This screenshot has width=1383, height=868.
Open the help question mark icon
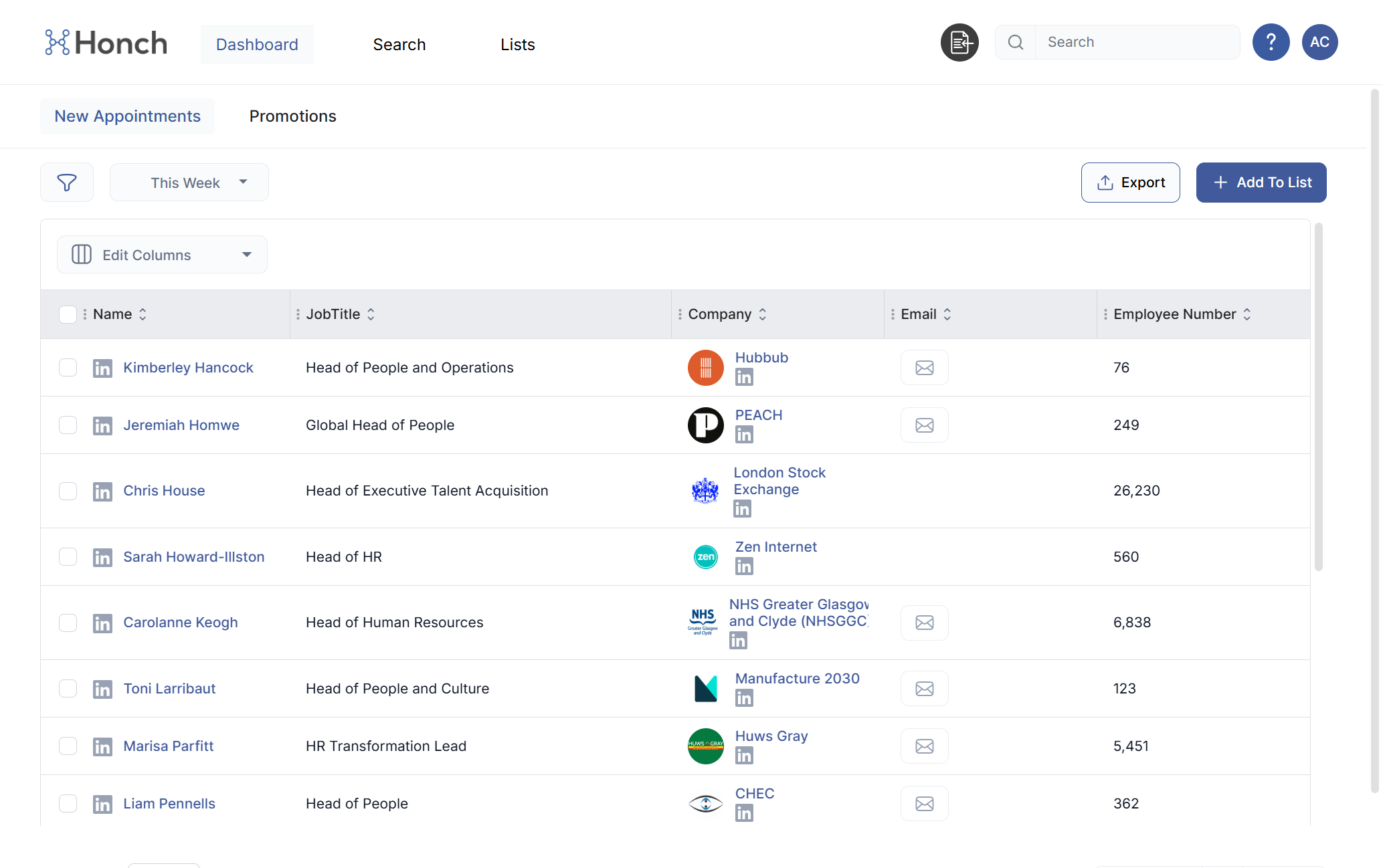click(1271, 42)
